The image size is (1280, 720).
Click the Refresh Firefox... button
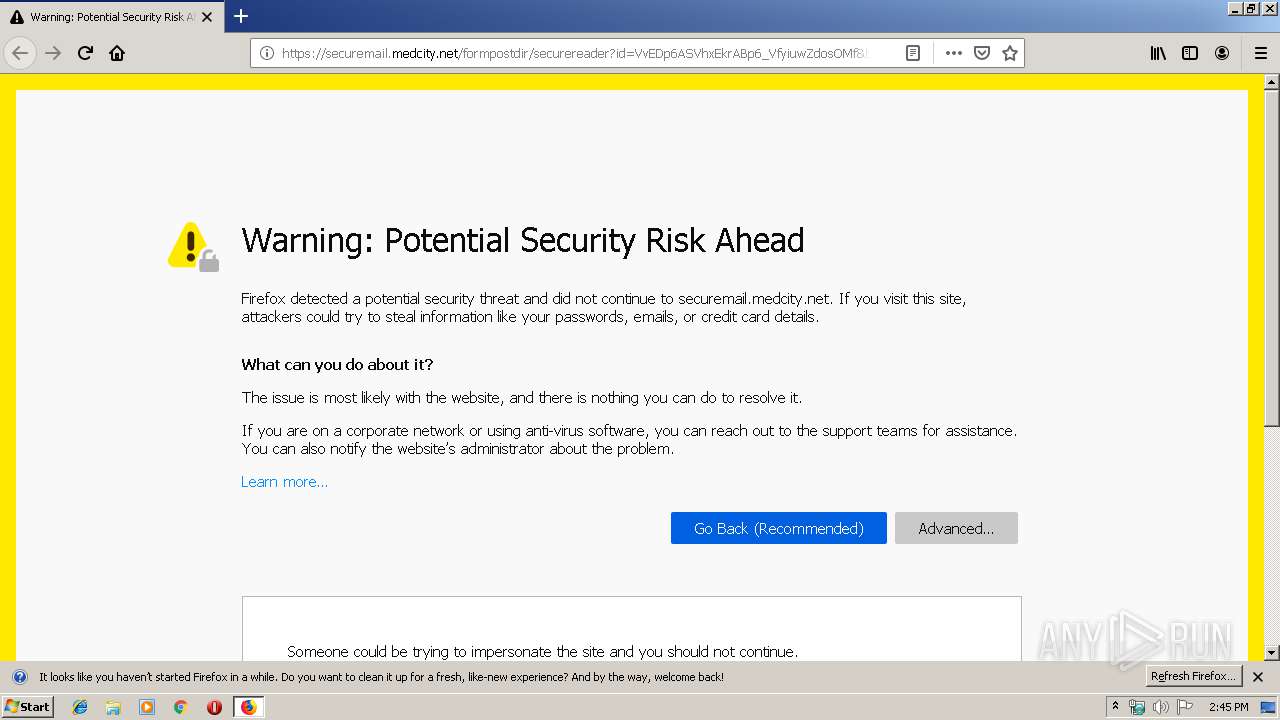pos(1193,676)
